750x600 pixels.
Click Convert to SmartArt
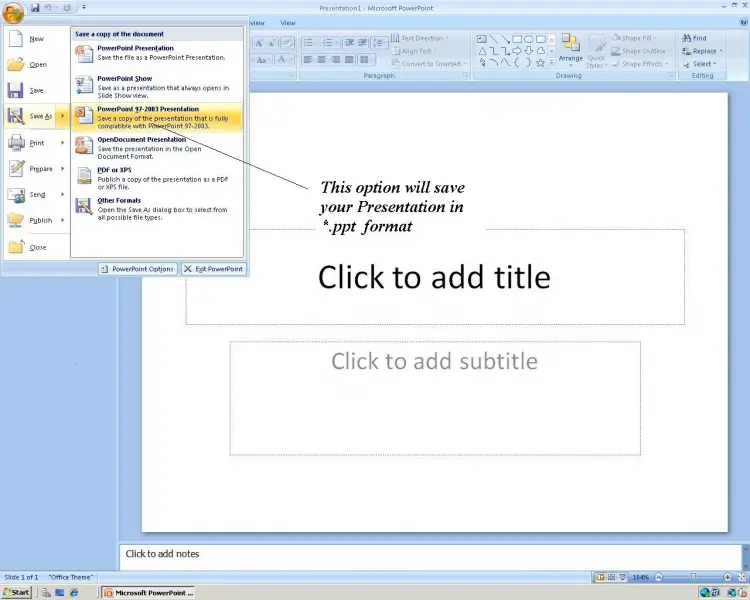[429, 64]
